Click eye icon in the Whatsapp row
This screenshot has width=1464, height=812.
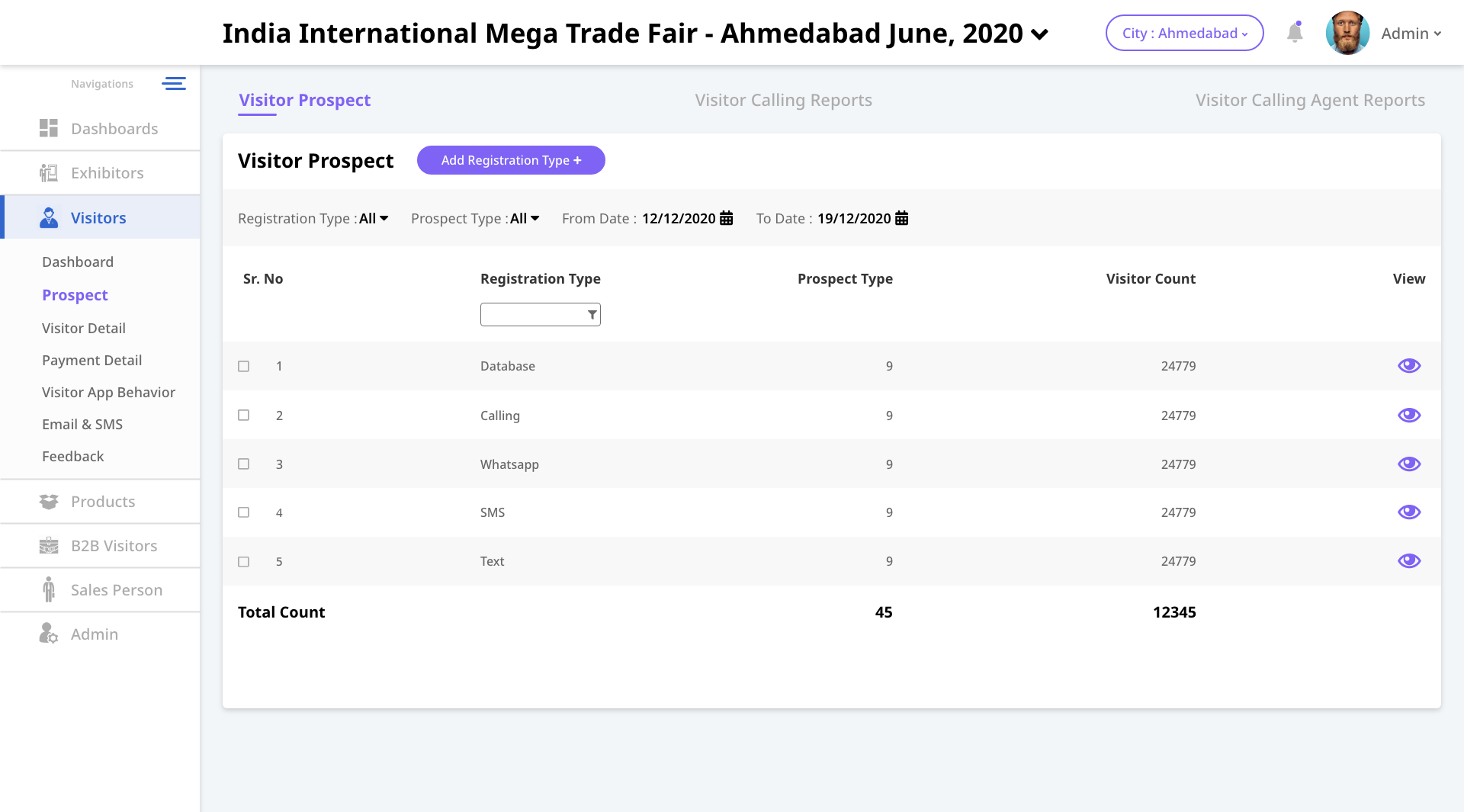pos(1408,464)
